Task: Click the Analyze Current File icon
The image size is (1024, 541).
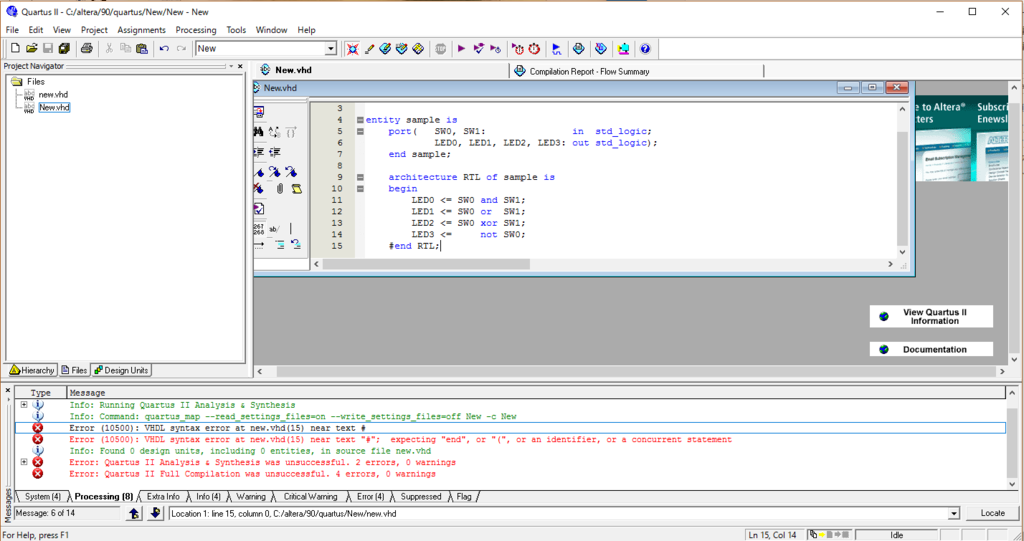Action: [x=259, y=209]
